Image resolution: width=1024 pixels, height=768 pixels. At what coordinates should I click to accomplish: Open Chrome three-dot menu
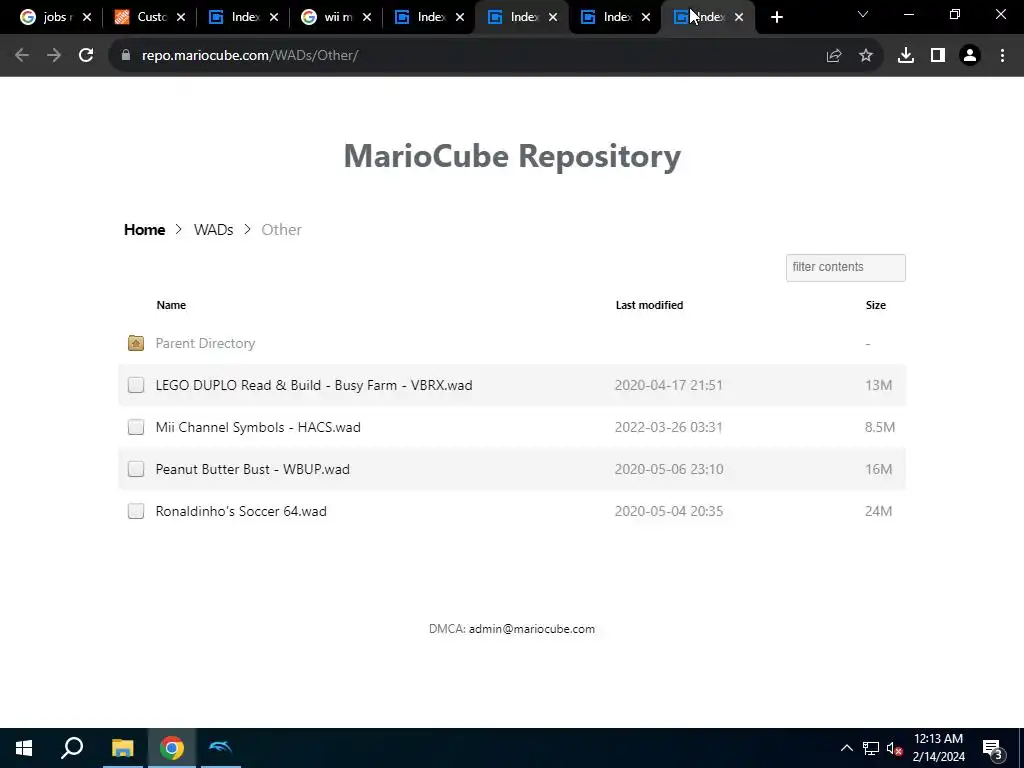coord(1002,56)
